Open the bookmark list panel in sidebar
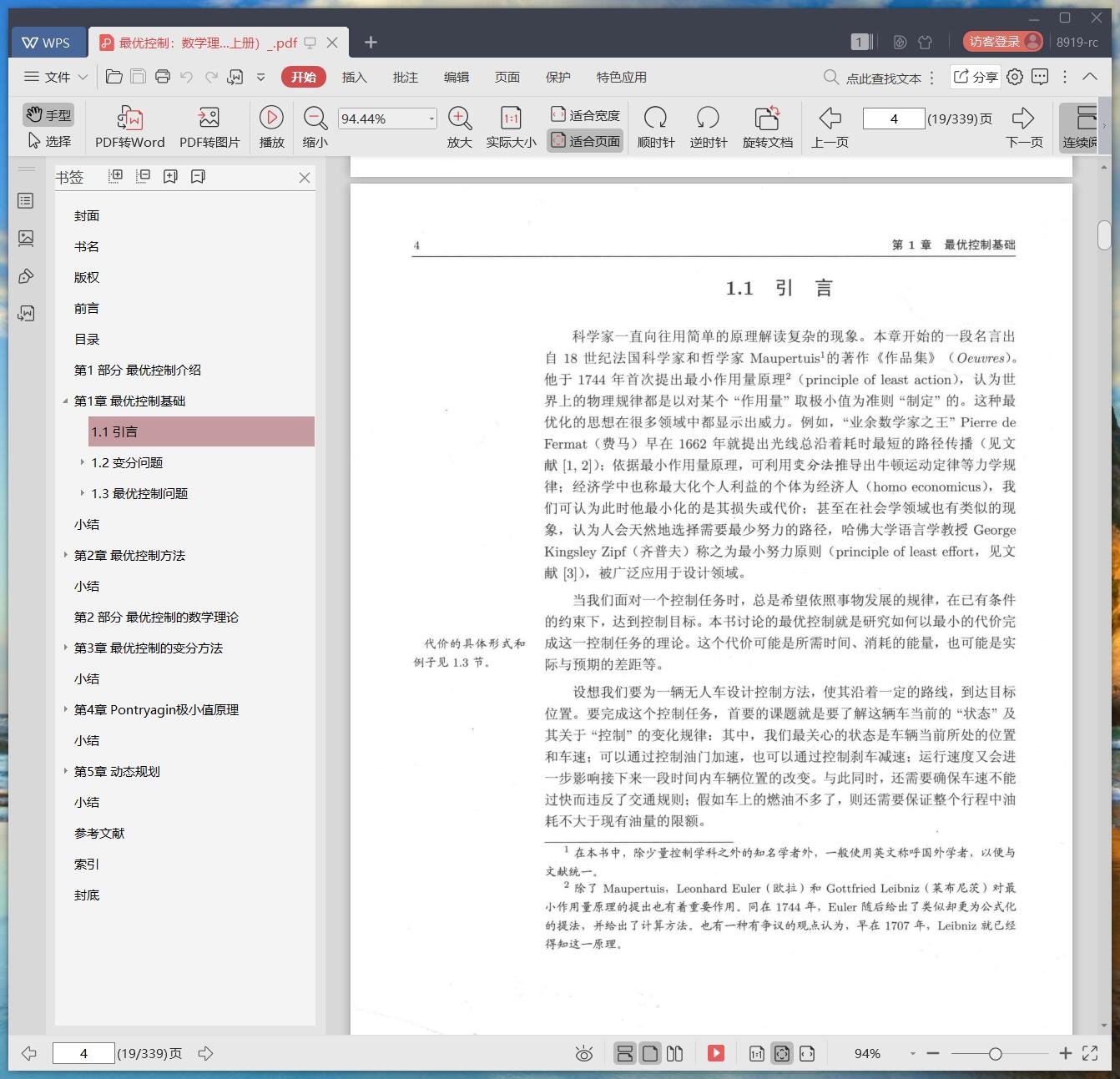1120x1079 pixels. coord(26,201)
